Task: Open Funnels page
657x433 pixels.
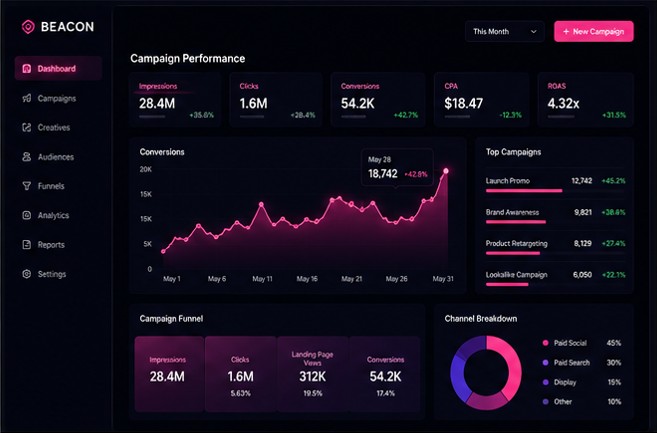Action: coord(58,186)
